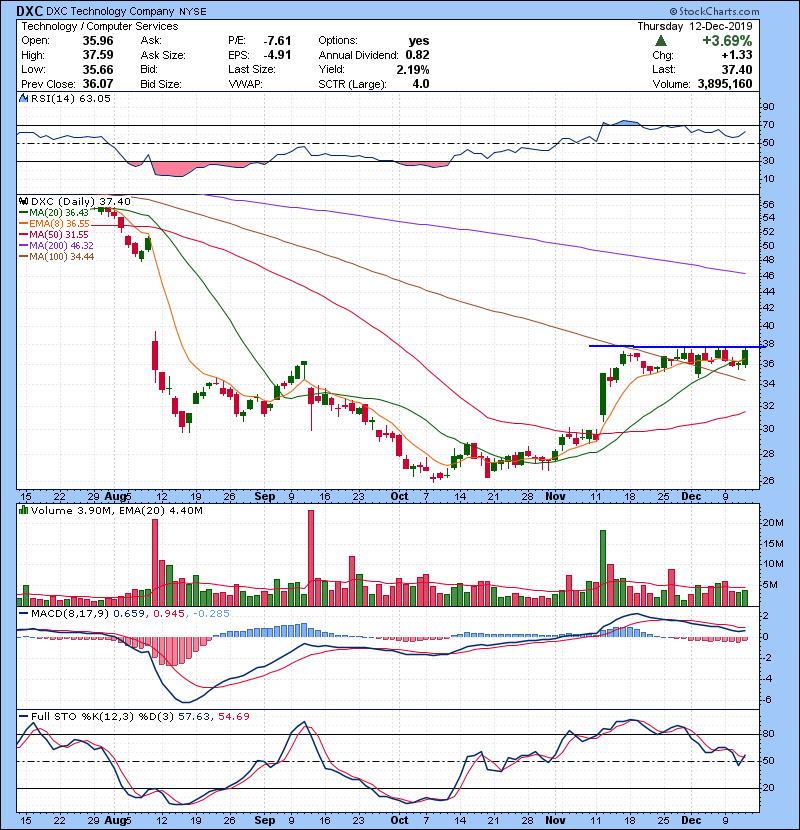This screenshot has height=830, width=800.
Task: Click the tallest red volume bar in September
Action: (311, 558)
